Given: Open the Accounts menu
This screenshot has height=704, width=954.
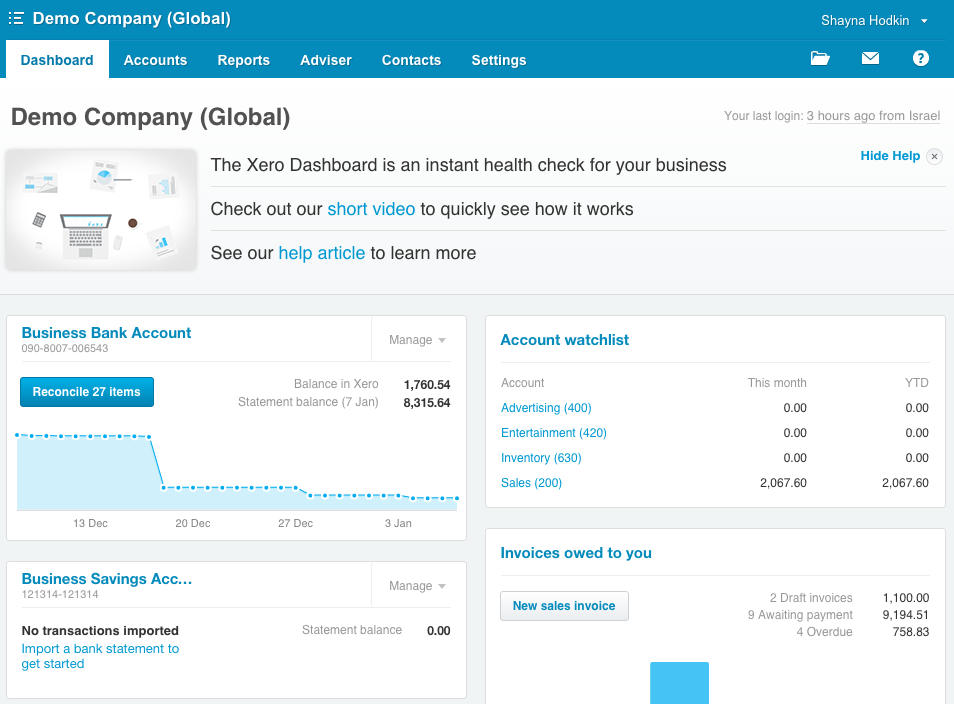Looking at the screenshot, I should [x=155, y=60].
